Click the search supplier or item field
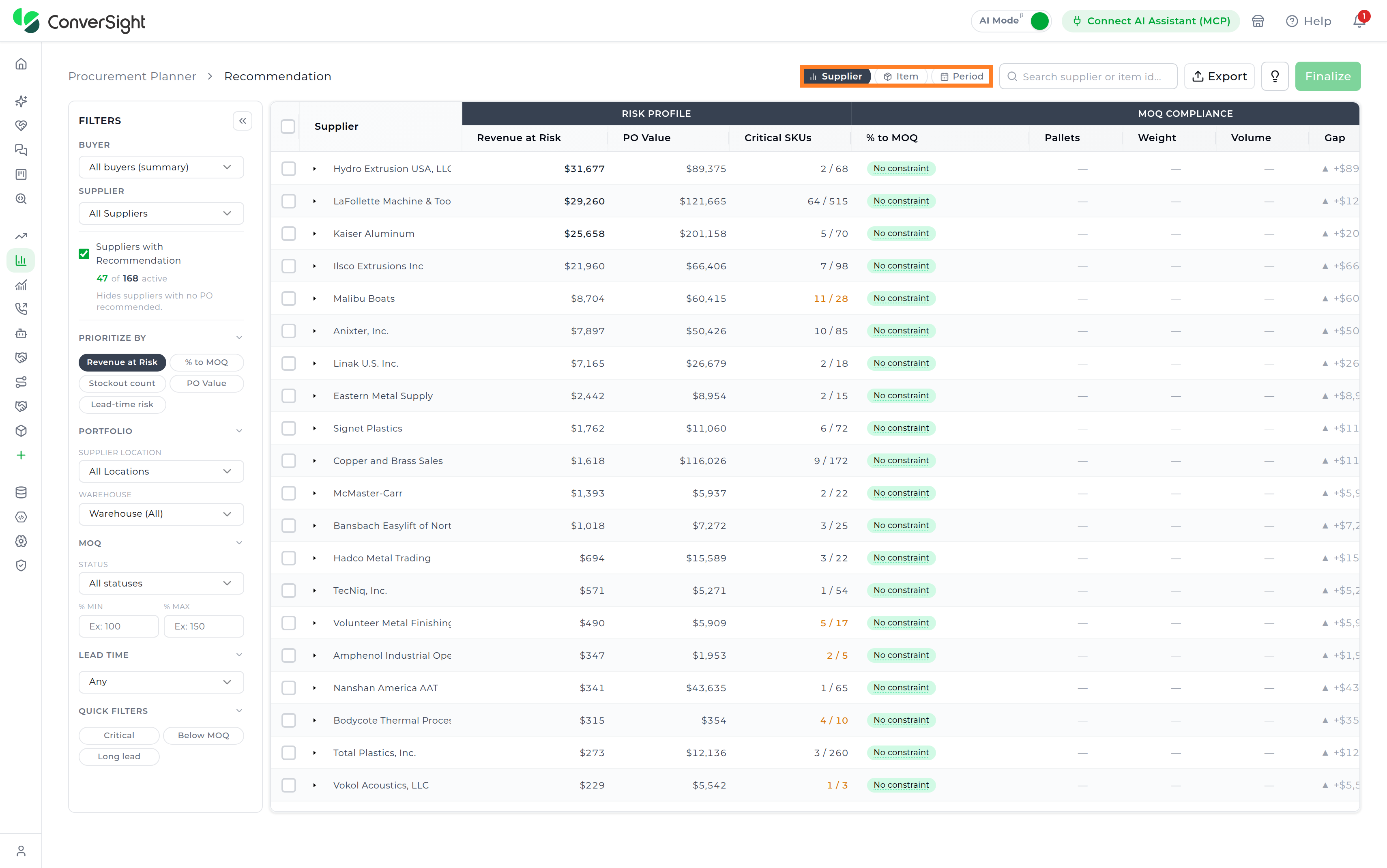 (x=1088, y=76)
